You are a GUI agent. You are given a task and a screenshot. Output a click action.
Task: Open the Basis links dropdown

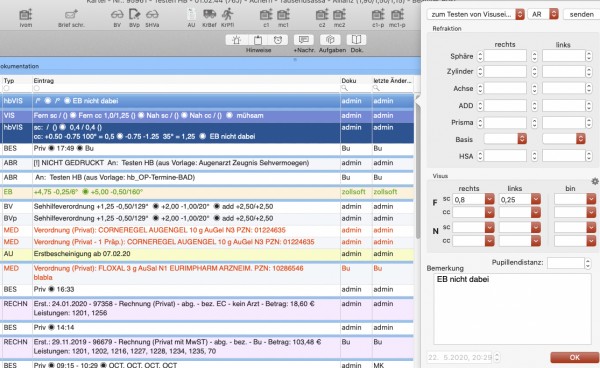coord(564,139)
